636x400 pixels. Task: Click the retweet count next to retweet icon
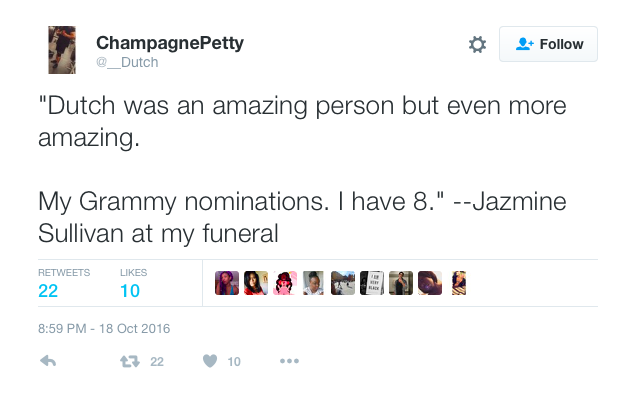click(157, 362)
